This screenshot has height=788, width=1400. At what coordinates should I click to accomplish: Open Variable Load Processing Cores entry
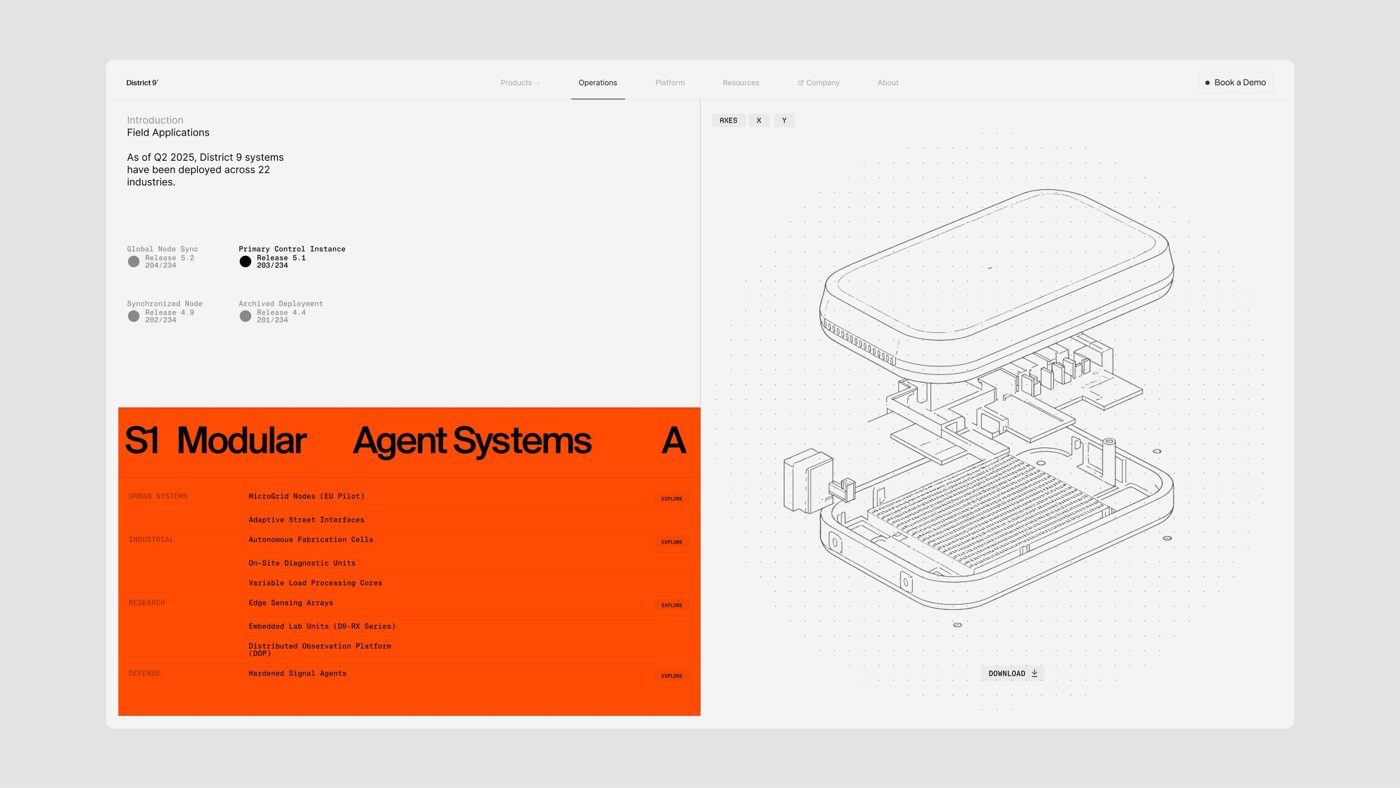click(x=315, y=583)
